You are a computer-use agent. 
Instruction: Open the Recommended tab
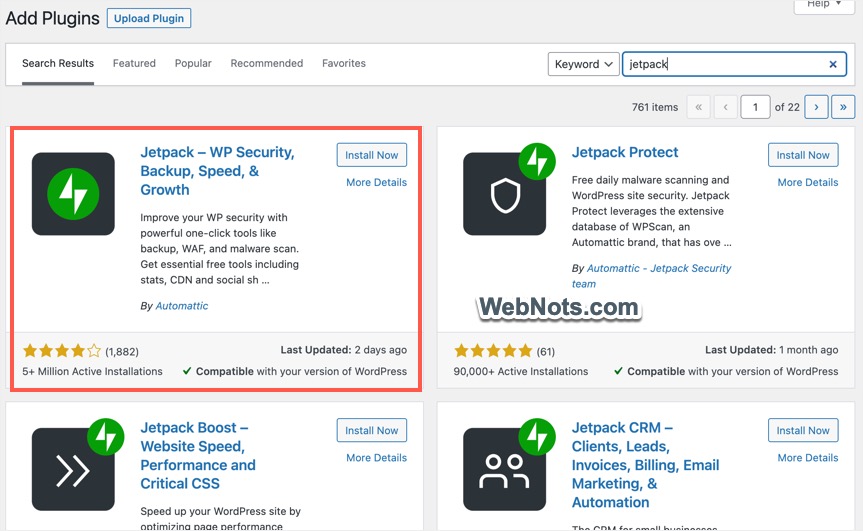pos(267,63)
